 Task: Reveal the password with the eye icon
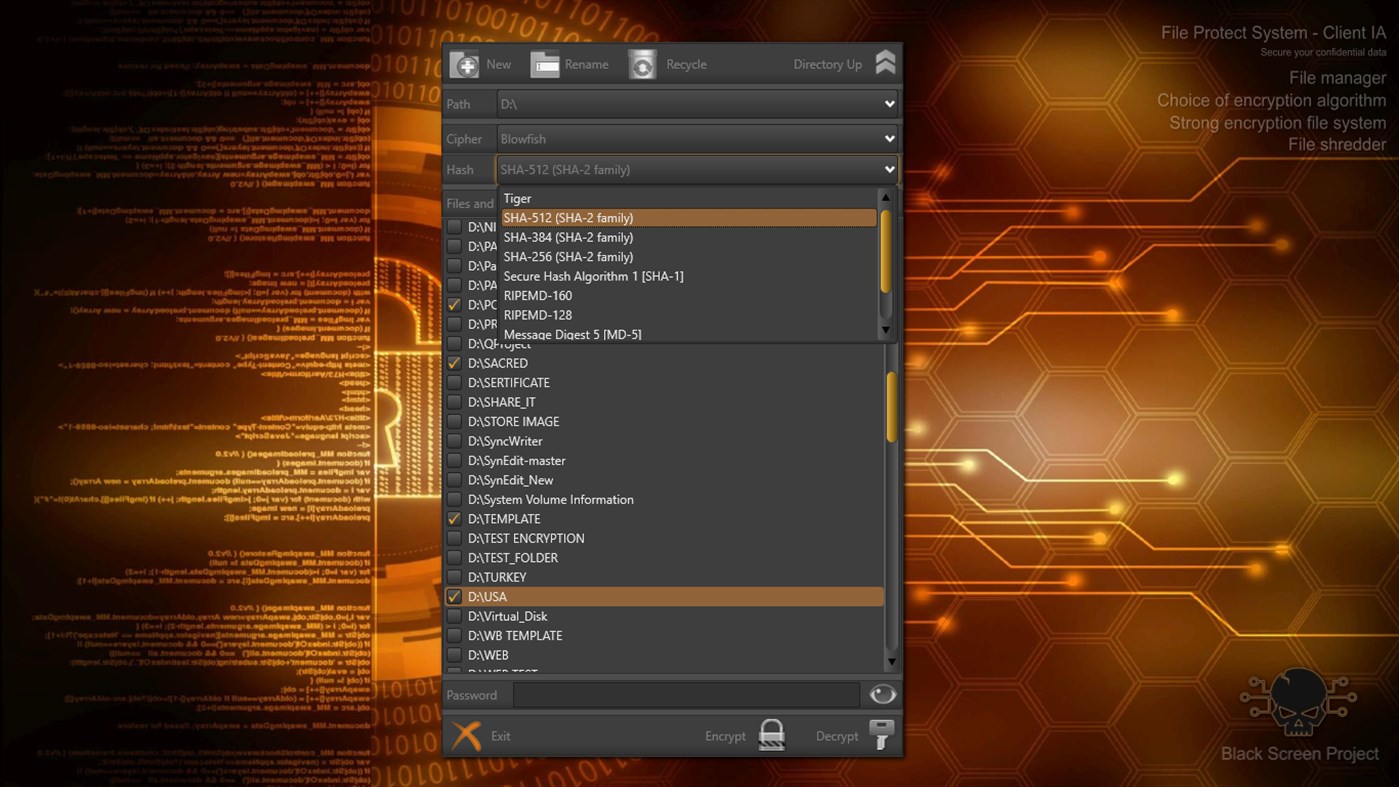click(x=881, y=693)
